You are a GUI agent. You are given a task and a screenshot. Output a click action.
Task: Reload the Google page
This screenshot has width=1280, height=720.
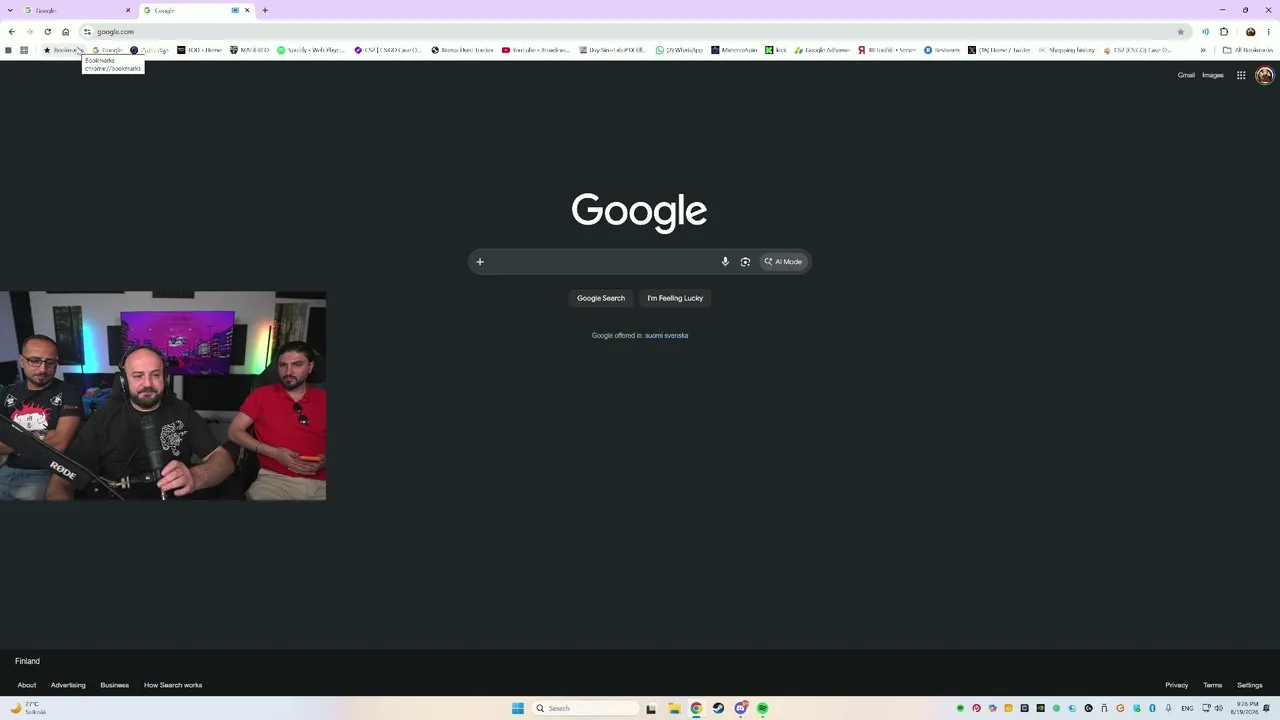[x=47, y=32]
